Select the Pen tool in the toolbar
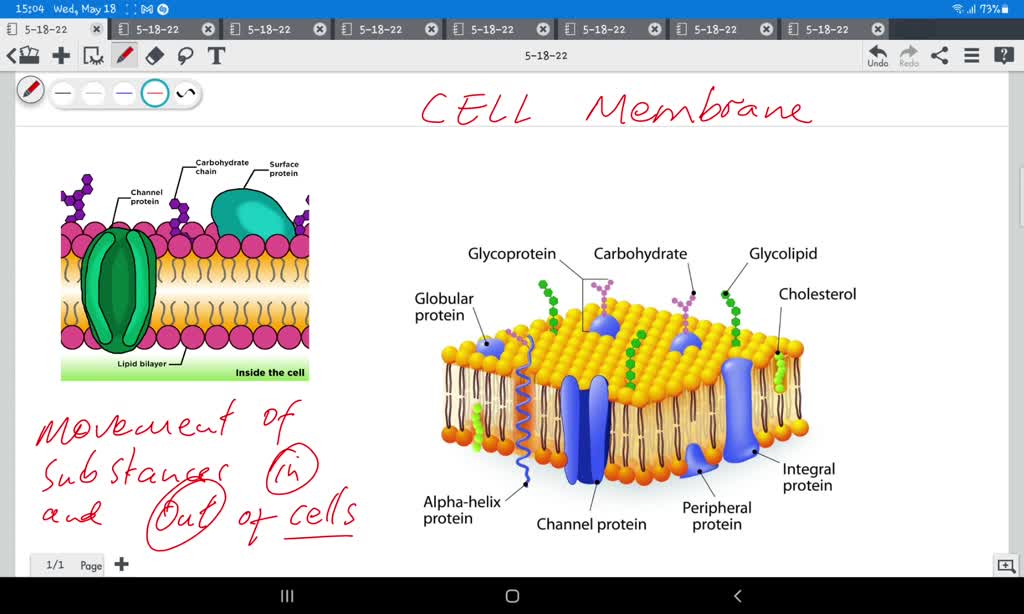This screenshot has height=614, width=1024. 124,55
